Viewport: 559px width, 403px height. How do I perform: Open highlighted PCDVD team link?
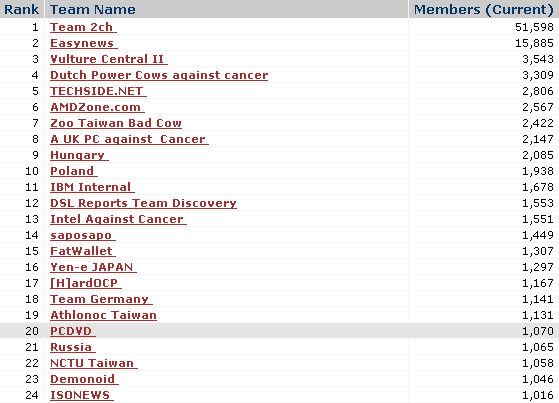click(73, 331)
